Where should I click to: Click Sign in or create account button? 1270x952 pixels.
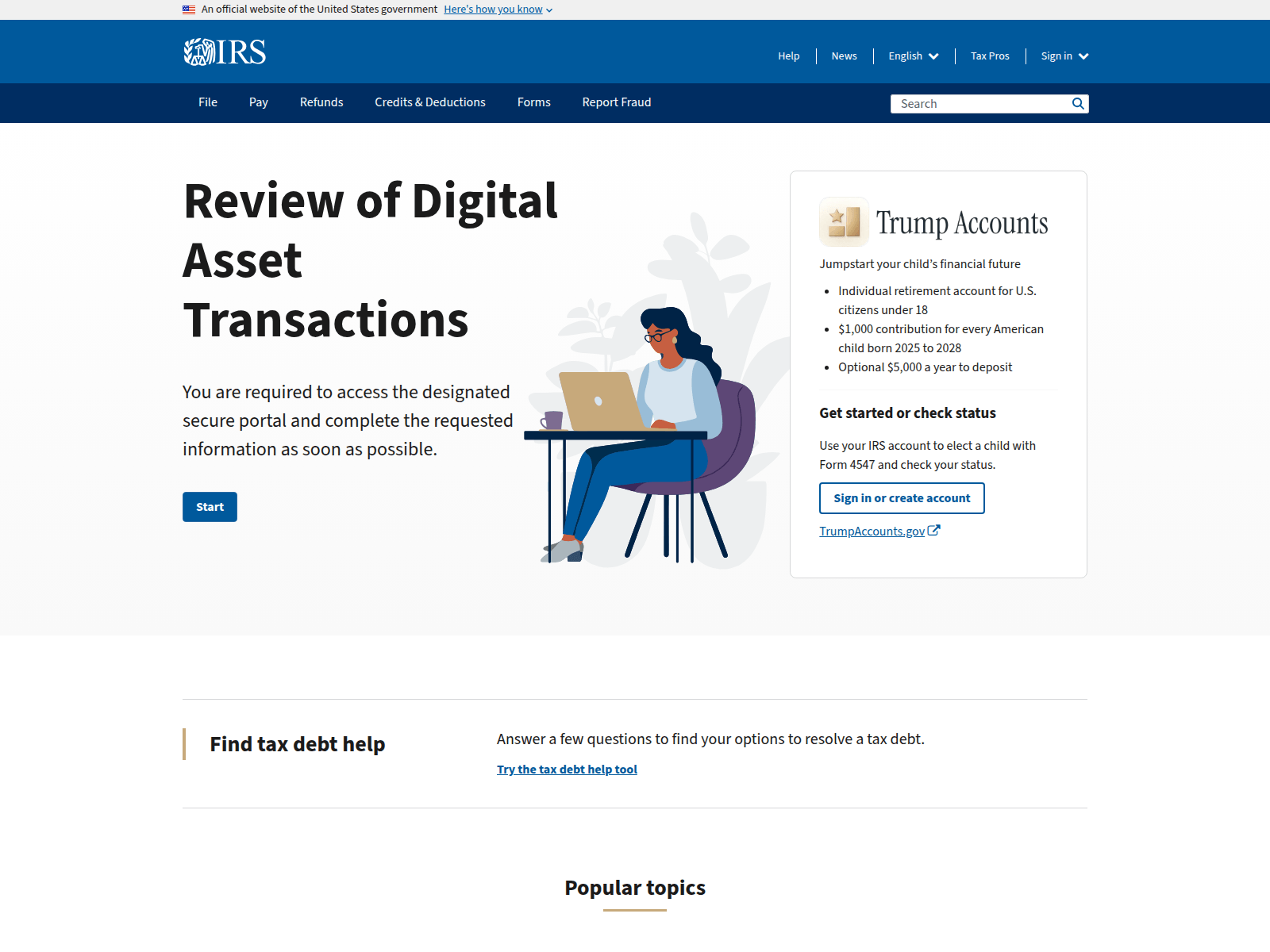[902, 498]
